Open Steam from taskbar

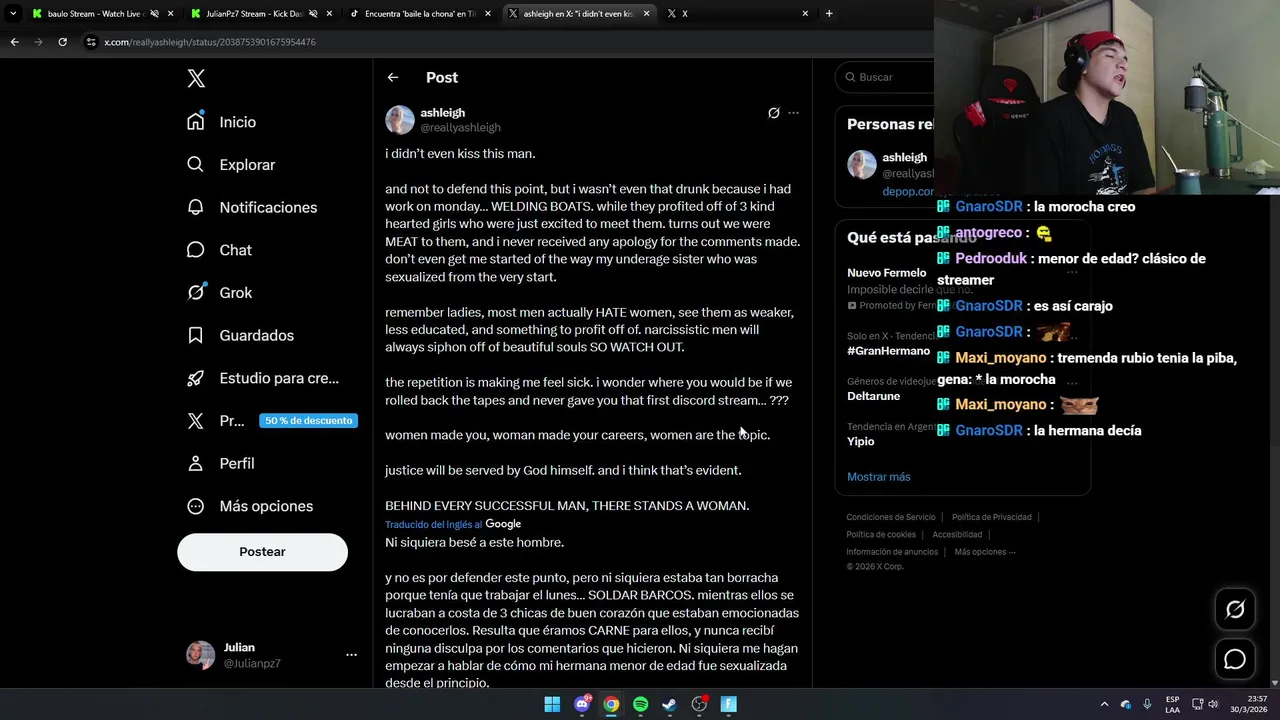tap(669, 704)
